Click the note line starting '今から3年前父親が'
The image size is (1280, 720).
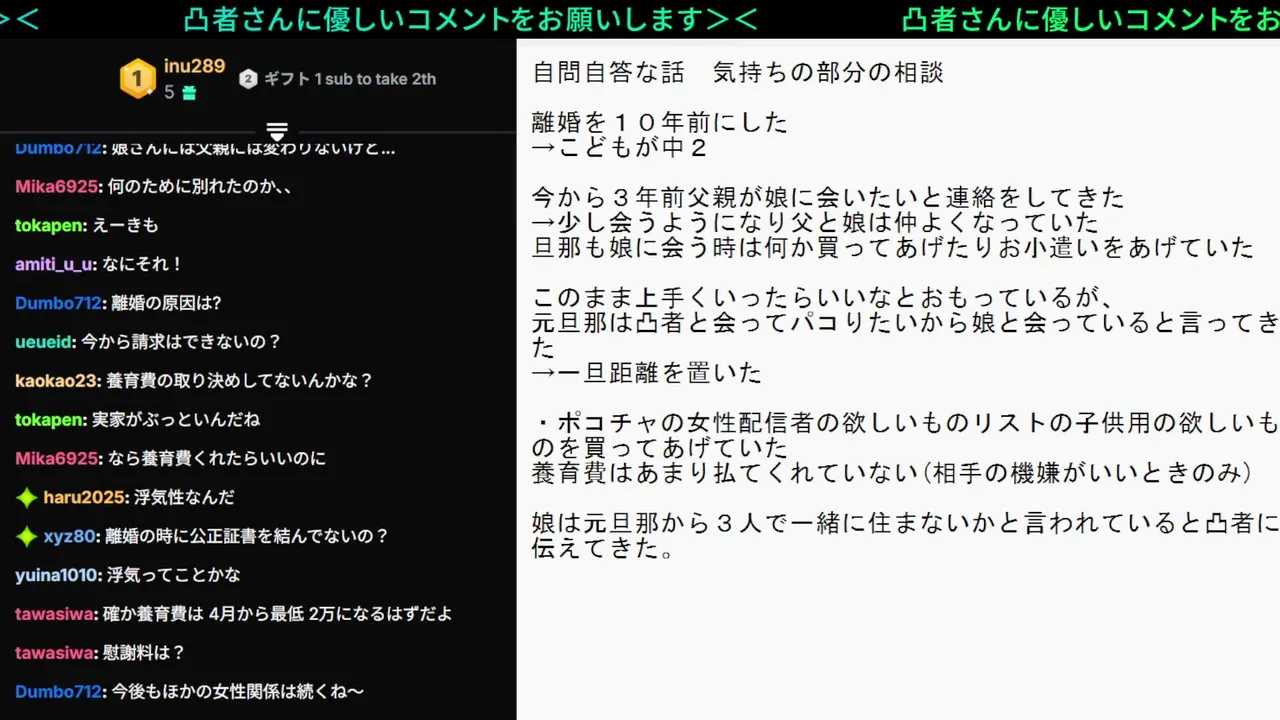[x=828, y=197]
